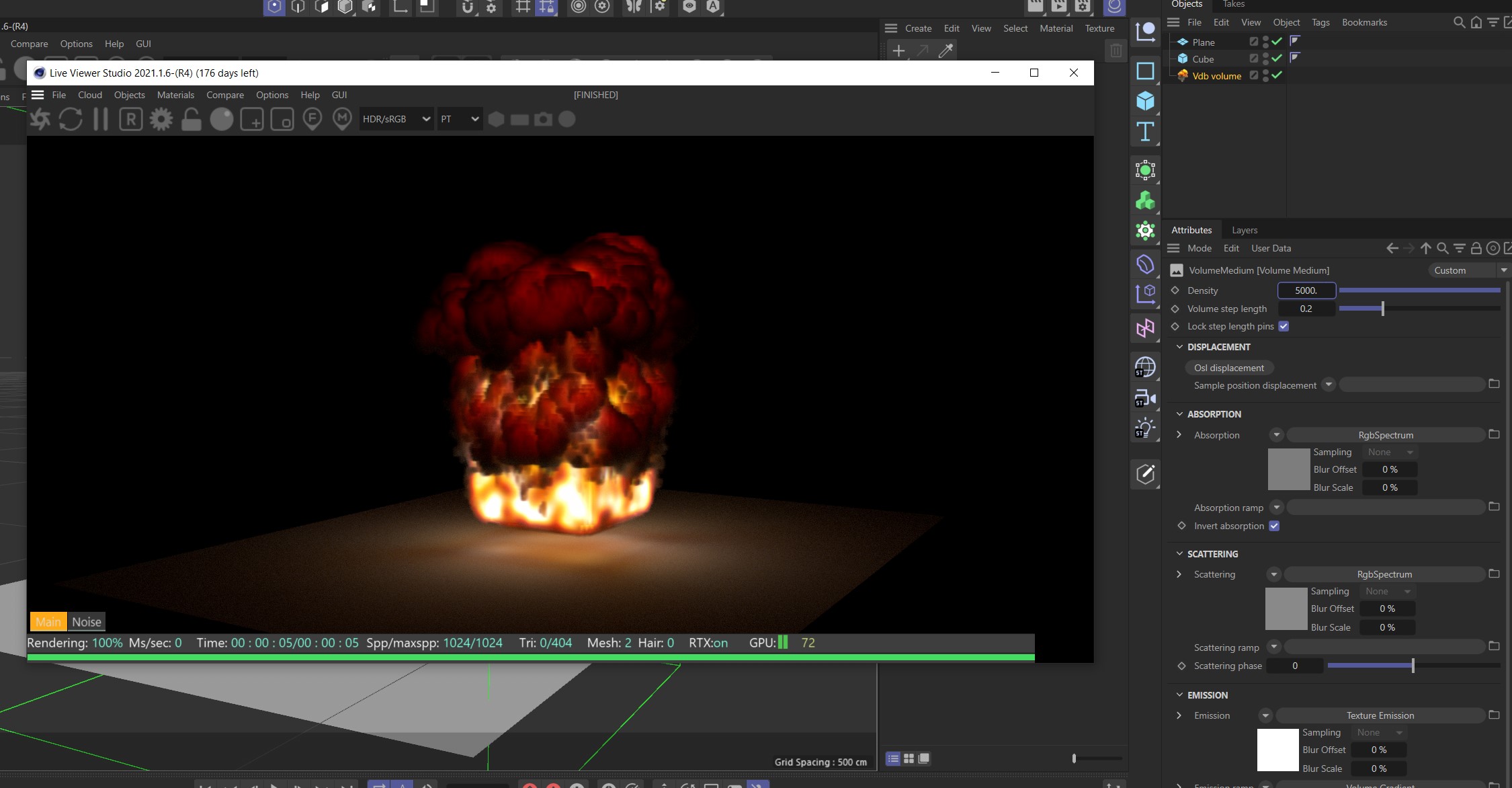The width and height of the screenshot is (1512, 788).
Task: Open the Materials menu in Live Viewer
Action: pyautogui.click(x=175, y=95)
